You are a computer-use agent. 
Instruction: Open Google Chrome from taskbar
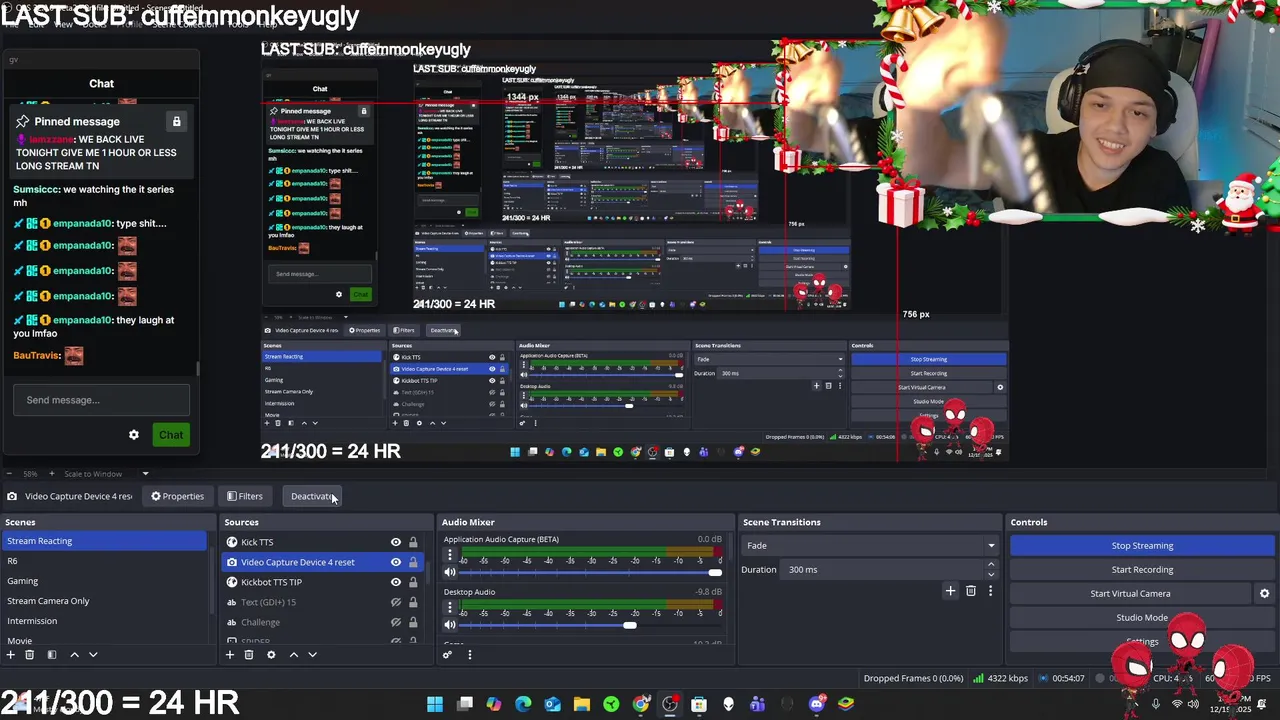(x=641, y=704)
